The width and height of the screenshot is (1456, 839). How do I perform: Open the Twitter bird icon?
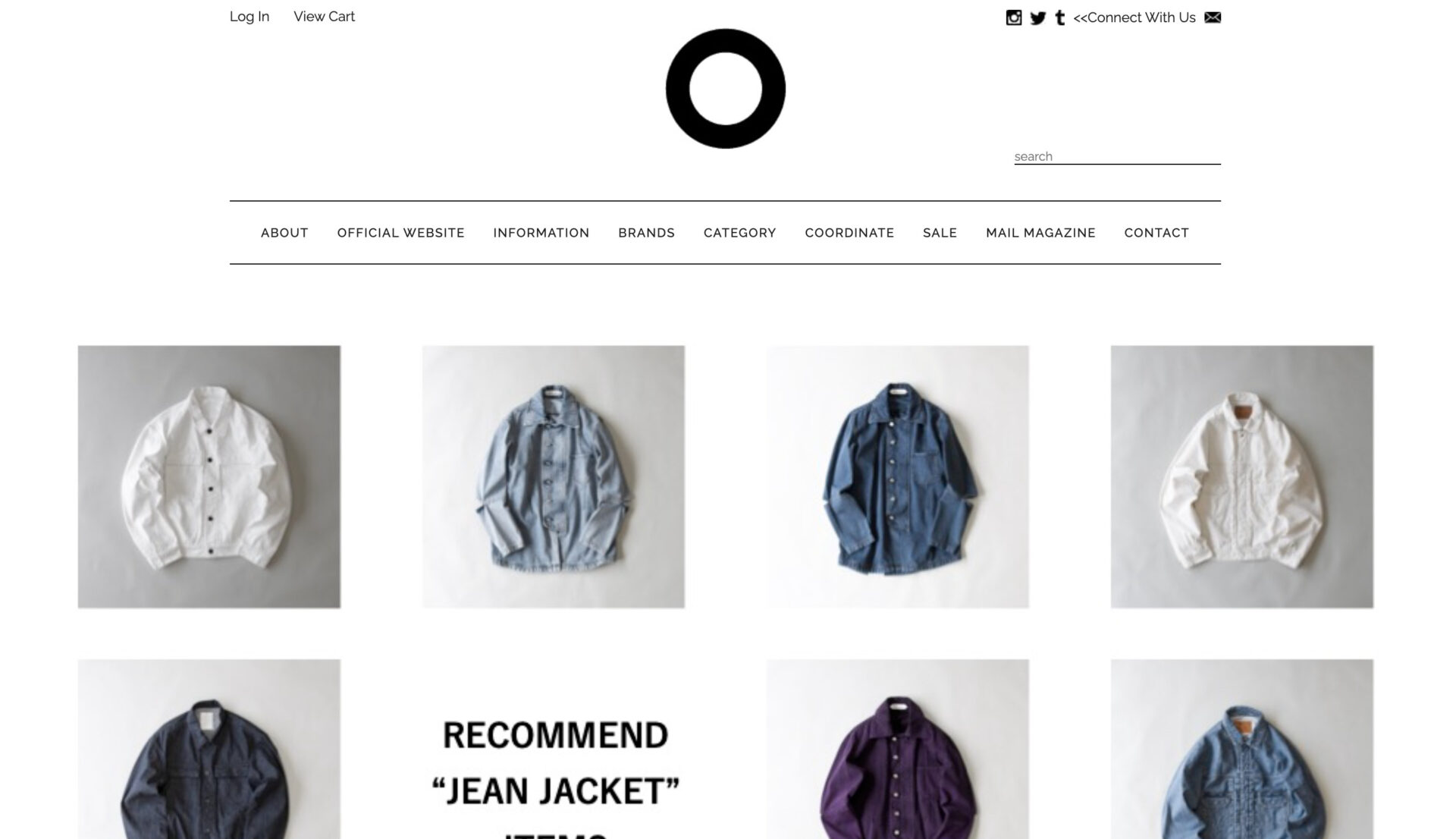click(x=1038, y=17)
